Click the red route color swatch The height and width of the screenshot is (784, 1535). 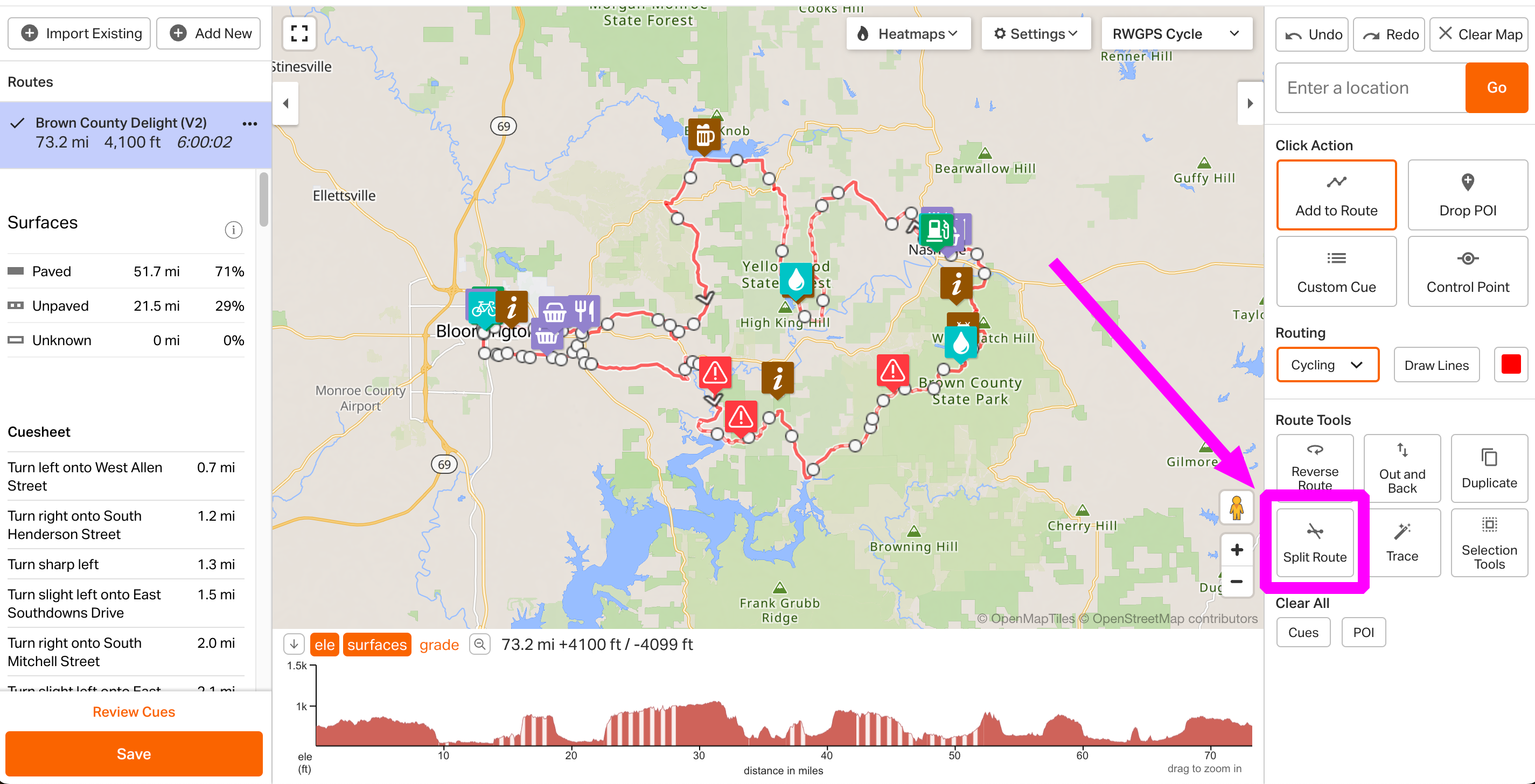click(1511, 364)
